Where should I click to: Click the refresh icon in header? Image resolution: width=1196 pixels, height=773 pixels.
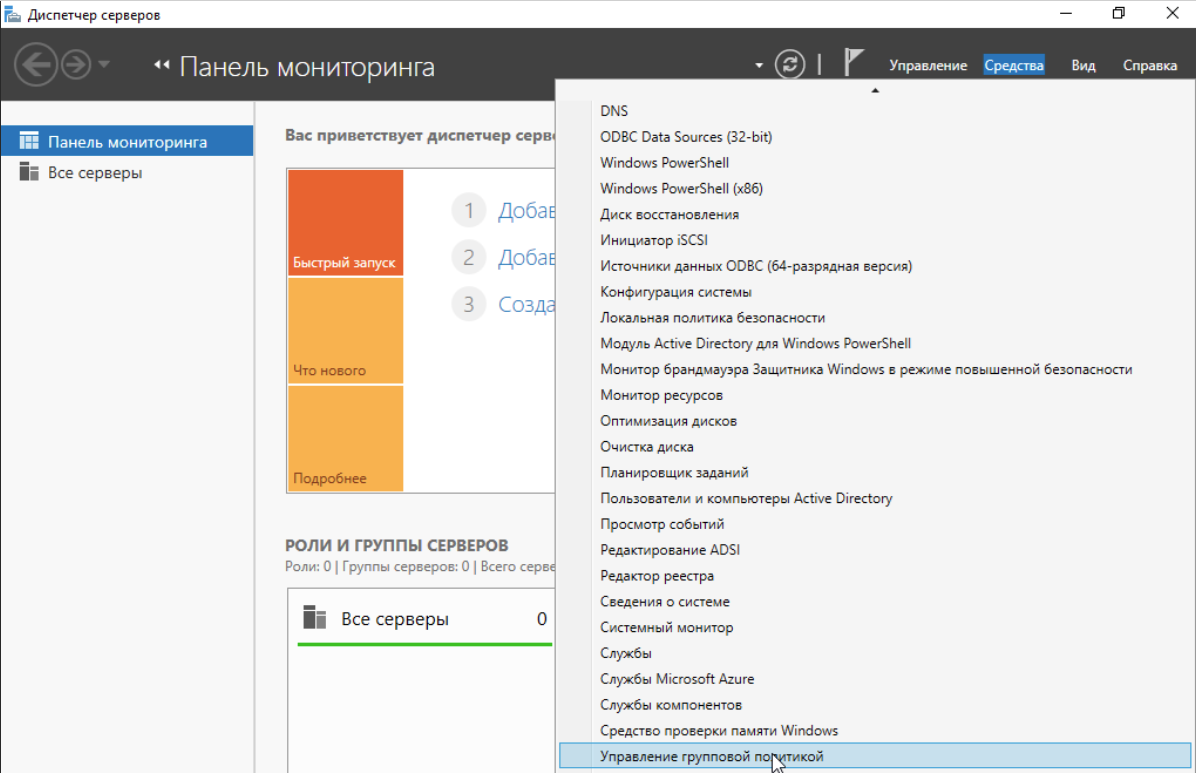point(789,64)
